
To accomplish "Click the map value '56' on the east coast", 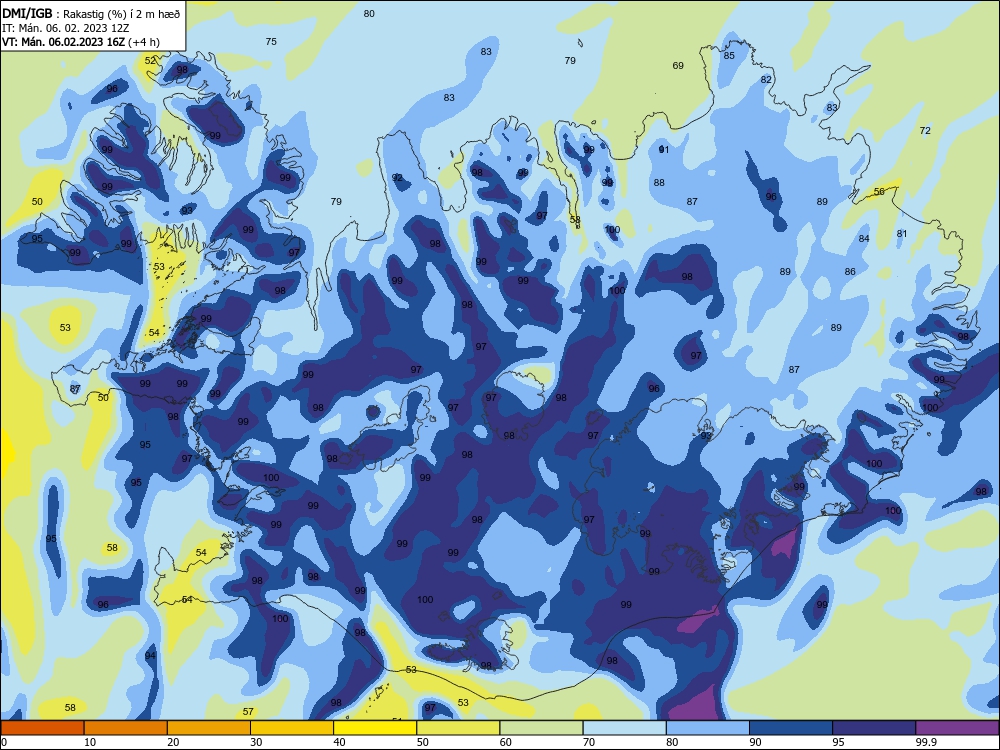I will point(879,192).
